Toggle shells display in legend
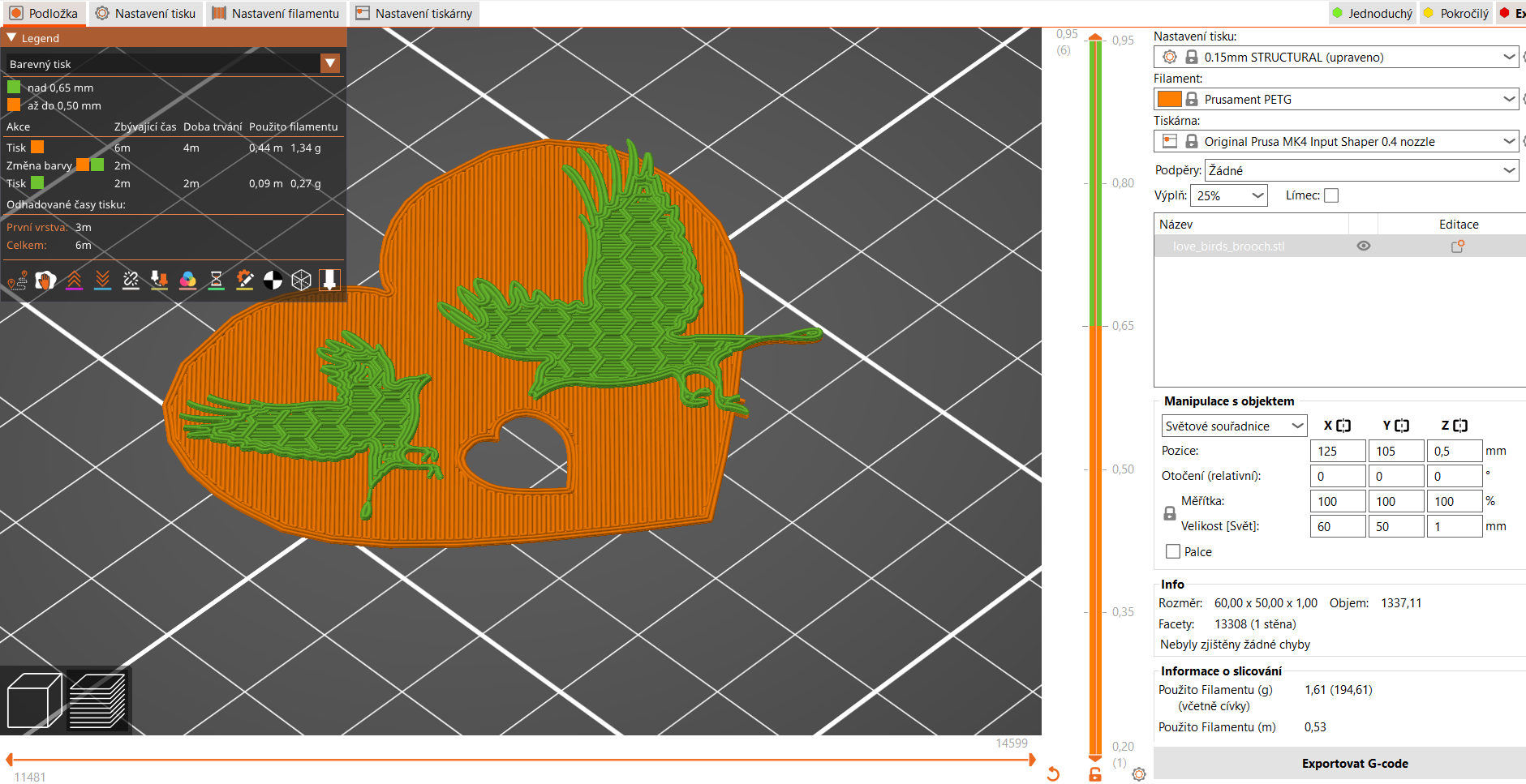Viewport: 1526px width, 784px height. click(x=301, y=281)
